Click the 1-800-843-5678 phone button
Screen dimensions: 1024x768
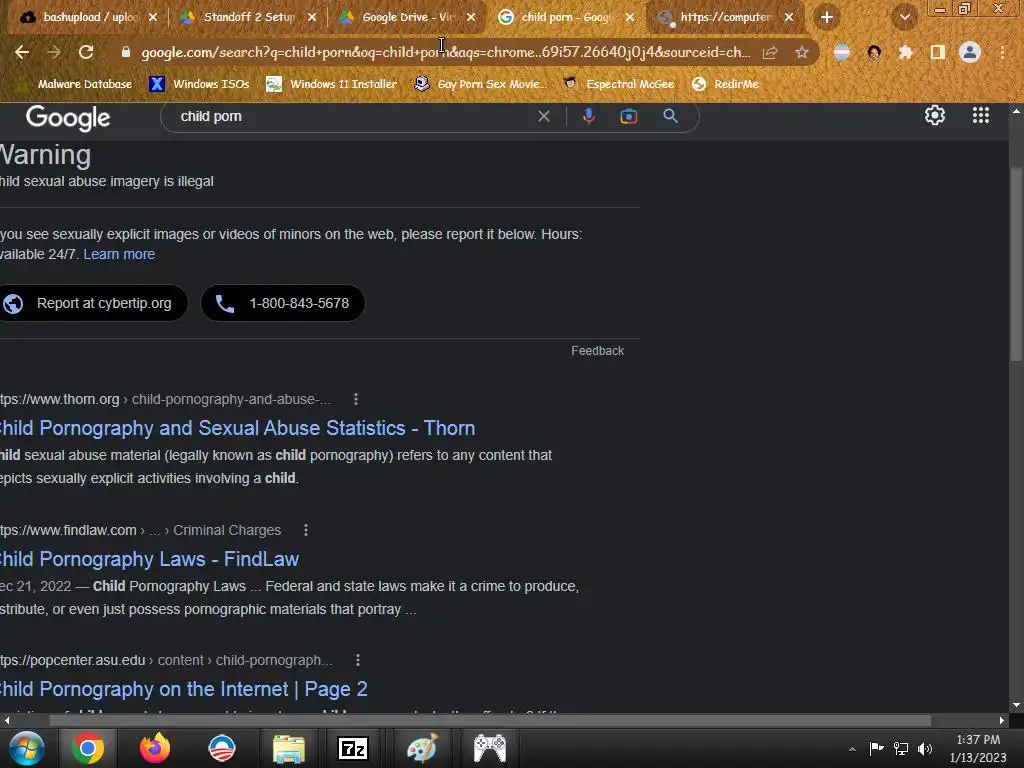point(283,303)
